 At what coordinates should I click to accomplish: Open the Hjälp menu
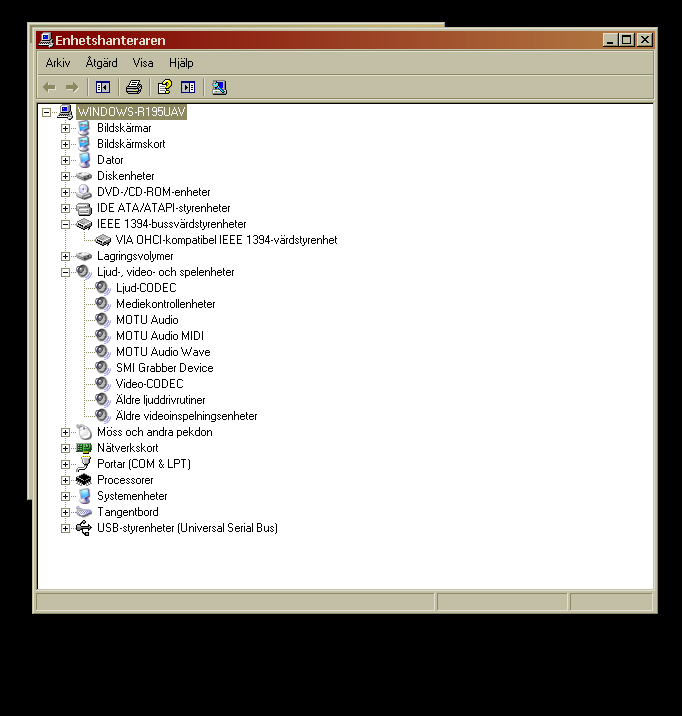coord(181,63)
